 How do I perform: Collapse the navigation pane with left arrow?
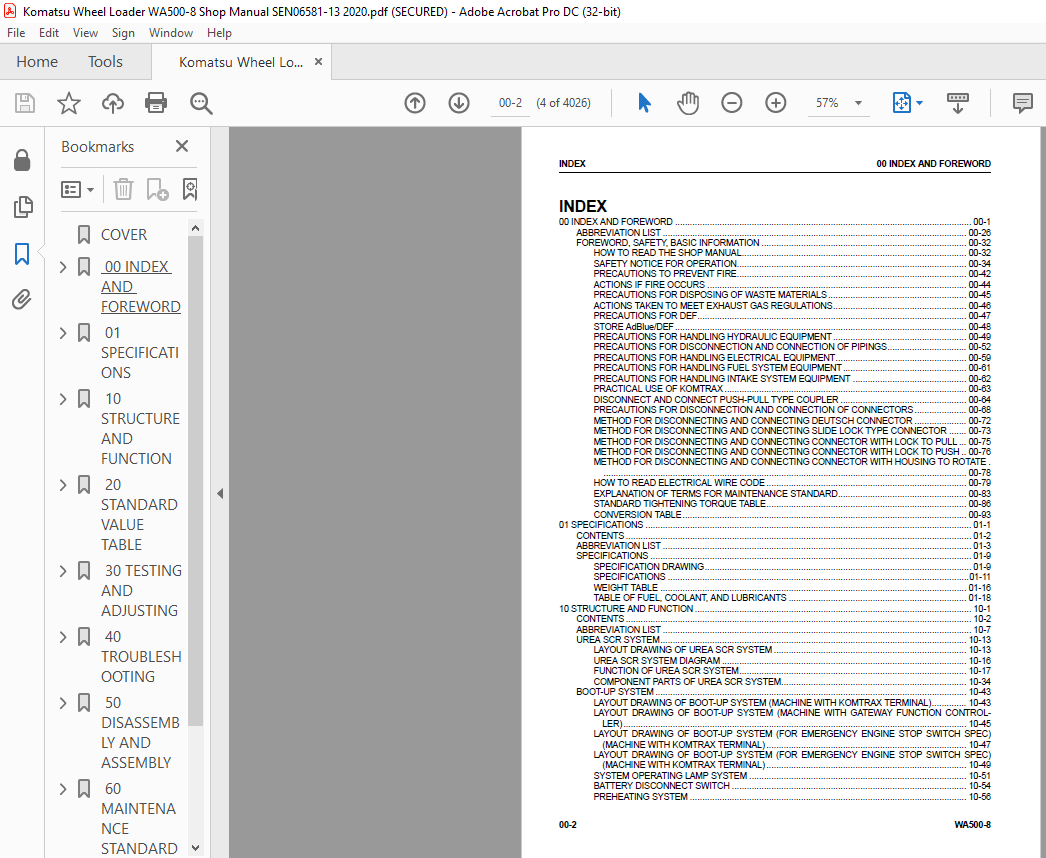click(220, 494)
